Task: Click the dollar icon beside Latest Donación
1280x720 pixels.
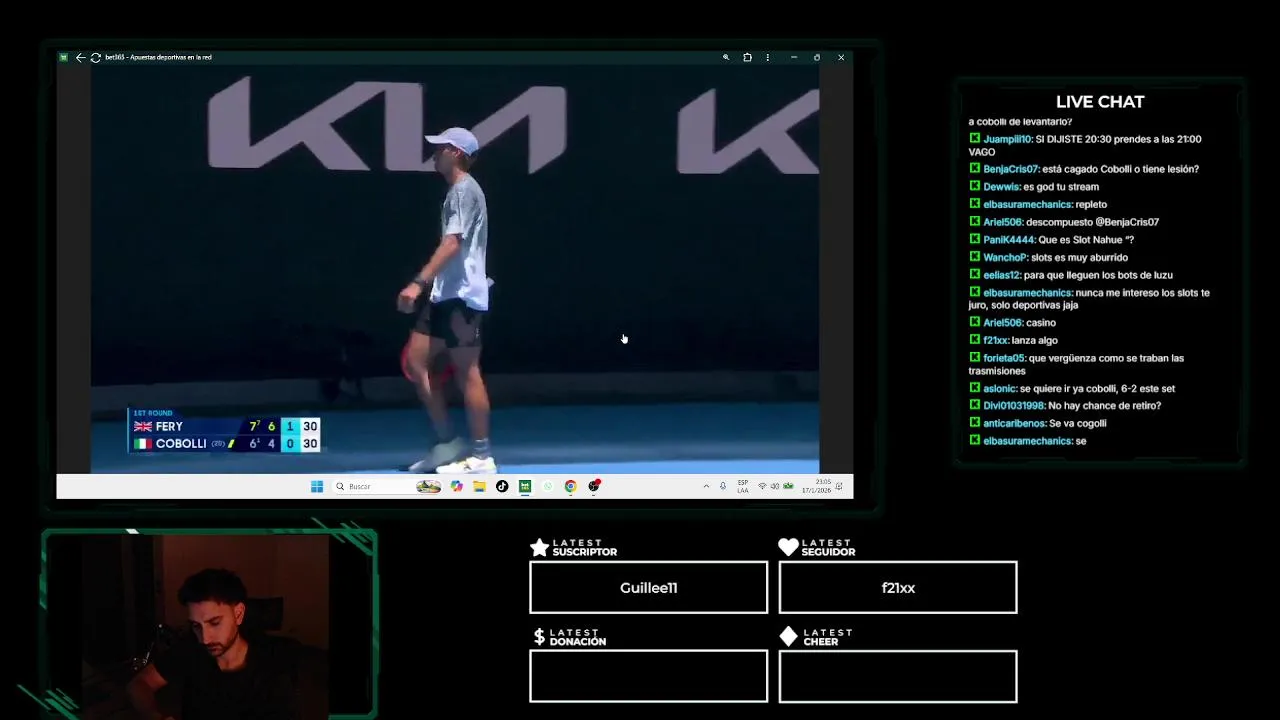Action: (x=539, y=637)
